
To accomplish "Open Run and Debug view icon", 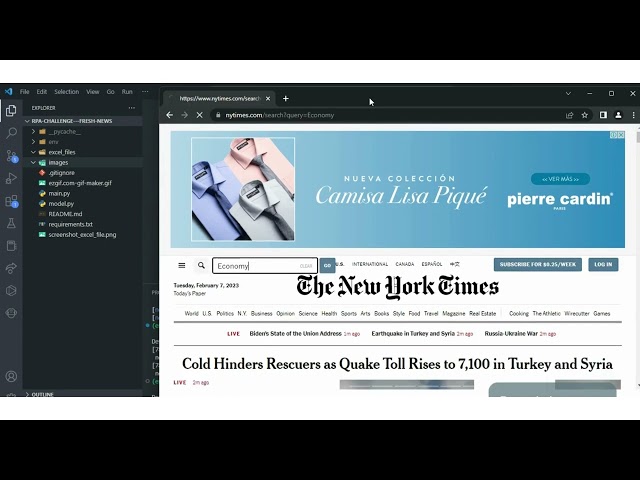I will point(11,178).
